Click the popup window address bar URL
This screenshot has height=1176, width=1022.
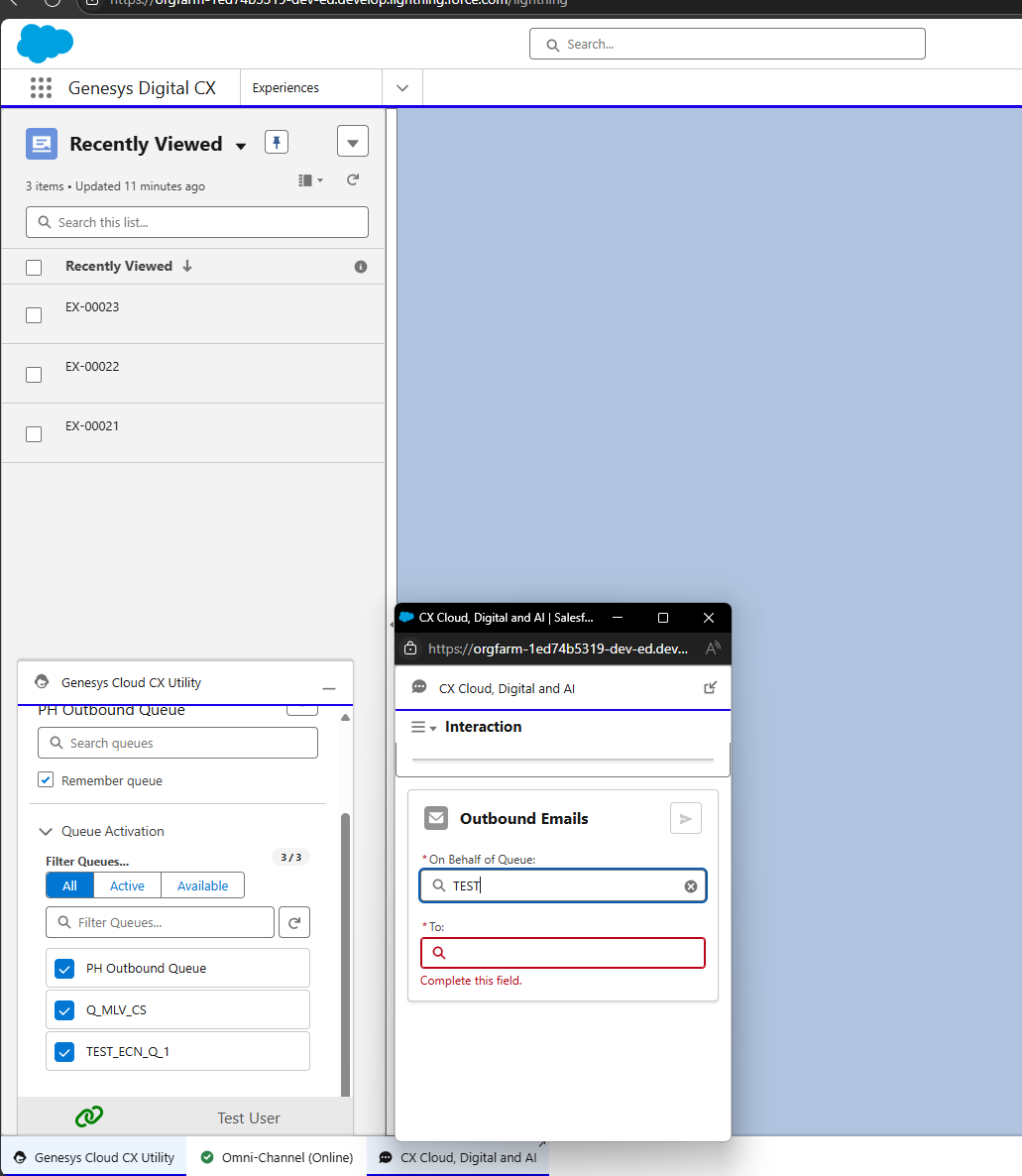point(558,648)
